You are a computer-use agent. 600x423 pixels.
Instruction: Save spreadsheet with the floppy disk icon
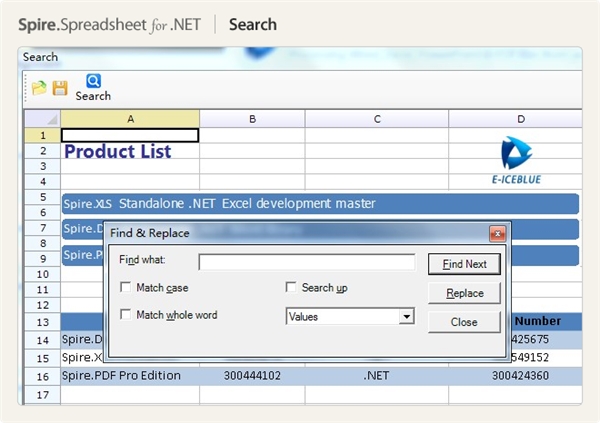(60, 88)
